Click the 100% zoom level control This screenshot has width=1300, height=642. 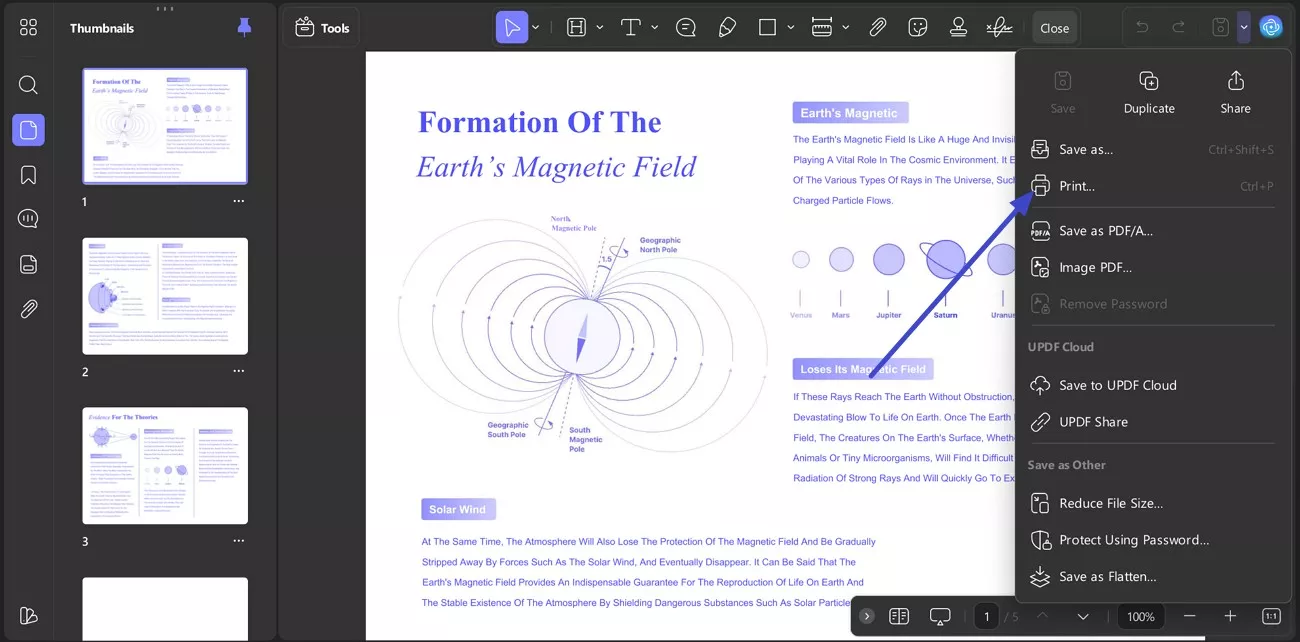(x=1140, y=616)
